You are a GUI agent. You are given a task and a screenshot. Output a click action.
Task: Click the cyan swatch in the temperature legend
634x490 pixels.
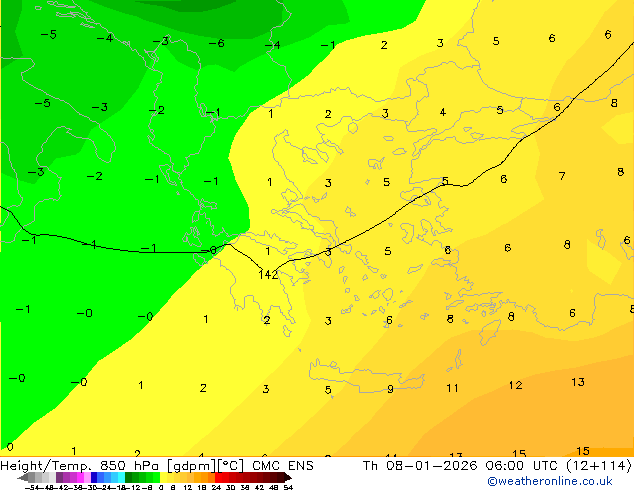pos(121,478)
